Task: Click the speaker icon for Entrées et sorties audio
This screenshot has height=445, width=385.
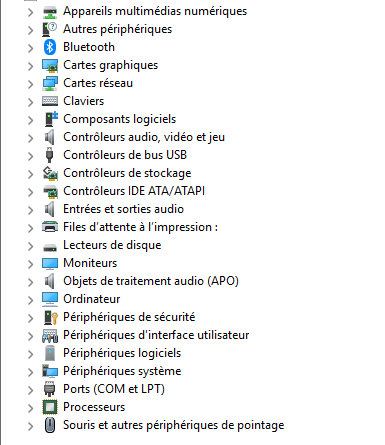Action: [50, 209]
